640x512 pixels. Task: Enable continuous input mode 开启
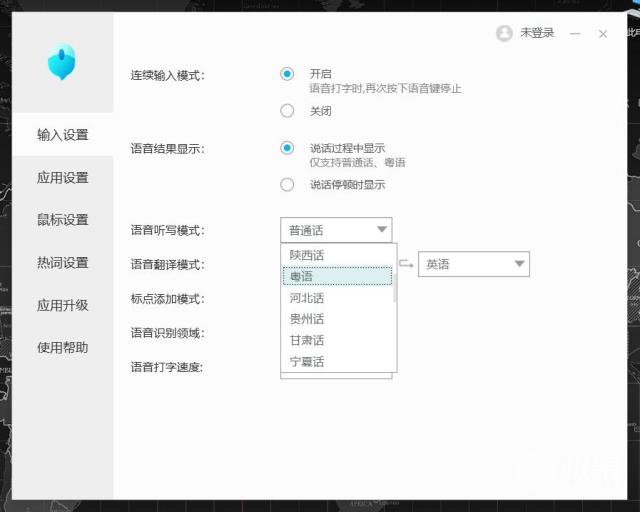point(288,74)
